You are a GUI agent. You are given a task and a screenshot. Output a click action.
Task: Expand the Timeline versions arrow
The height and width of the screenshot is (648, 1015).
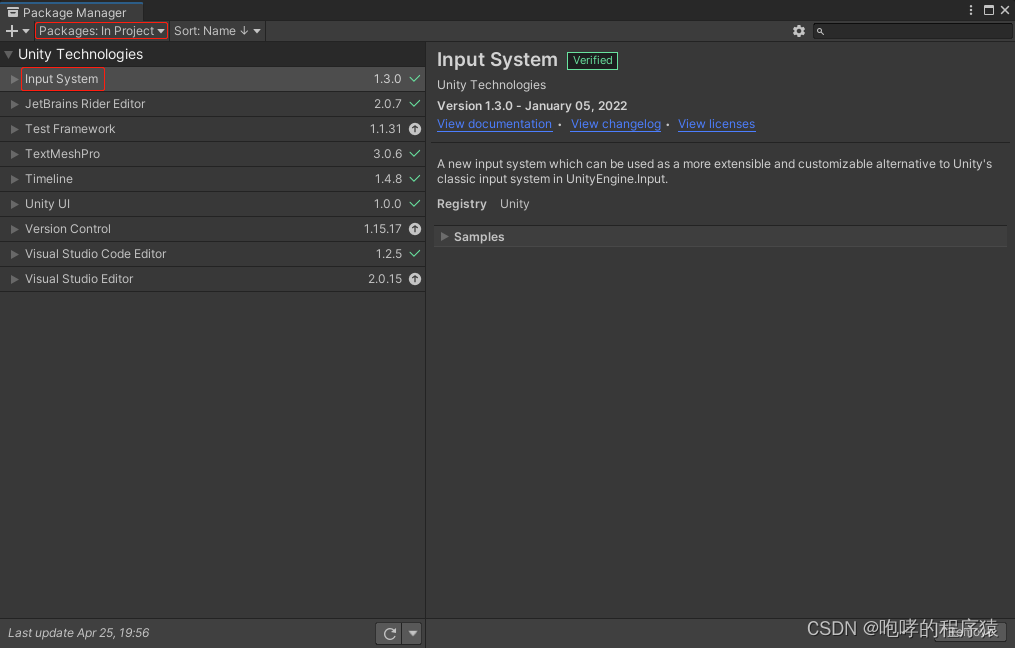click(14, 179)
